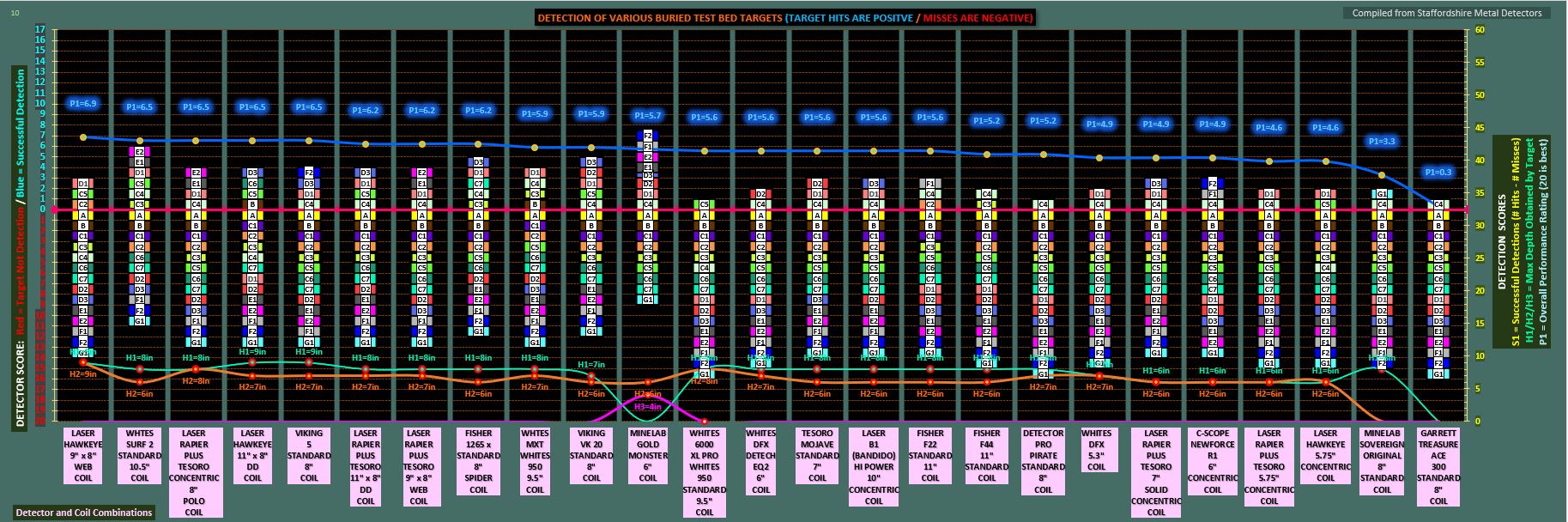
Task: Click the '35' tick on the right axis
Action: (1478, 193)
